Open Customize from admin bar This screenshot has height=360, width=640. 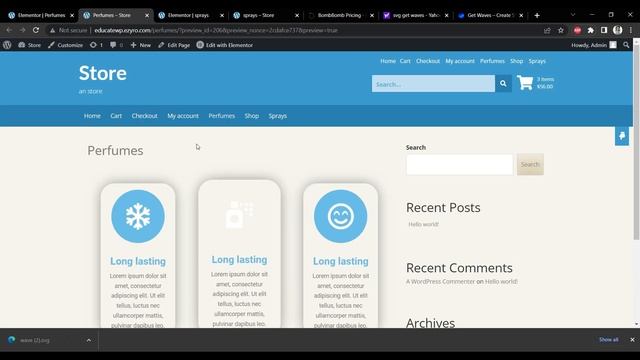click(x=65, y=45)
